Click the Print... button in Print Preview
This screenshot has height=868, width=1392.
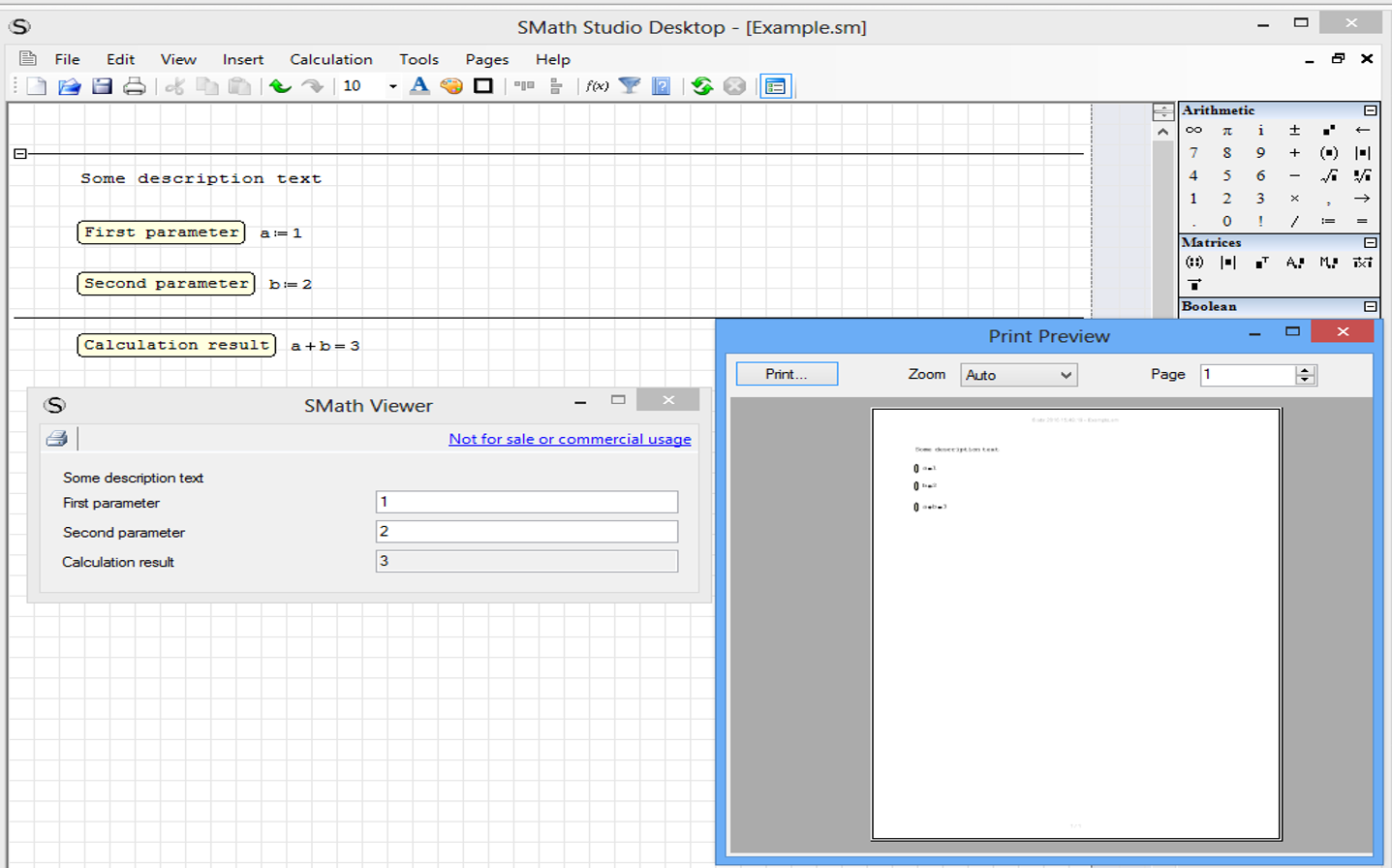click(786, 374)
